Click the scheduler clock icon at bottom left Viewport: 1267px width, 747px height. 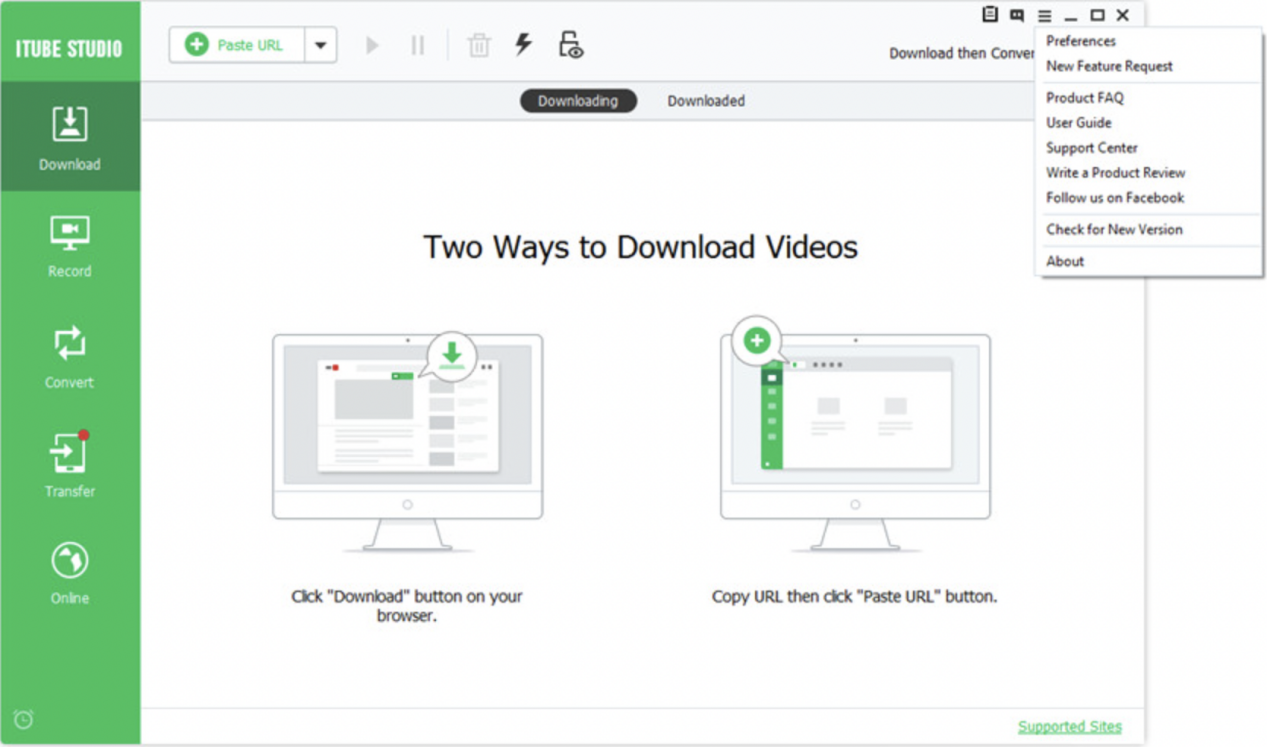click(x=24, y=718)
